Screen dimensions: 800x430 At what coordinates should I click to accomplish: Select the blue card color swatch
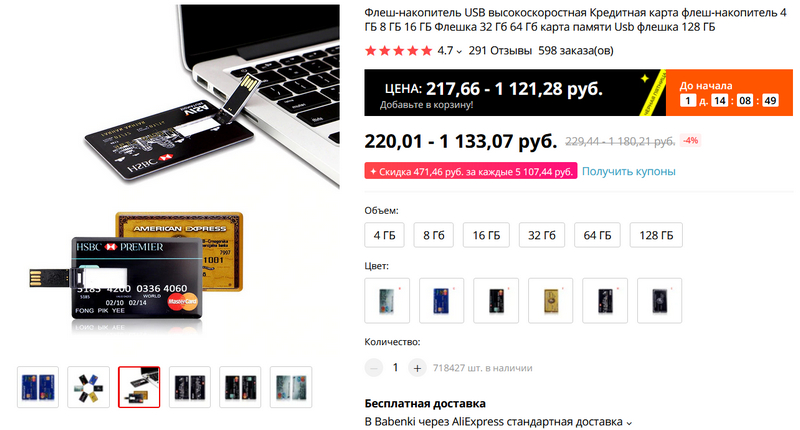tap(441, 300)
